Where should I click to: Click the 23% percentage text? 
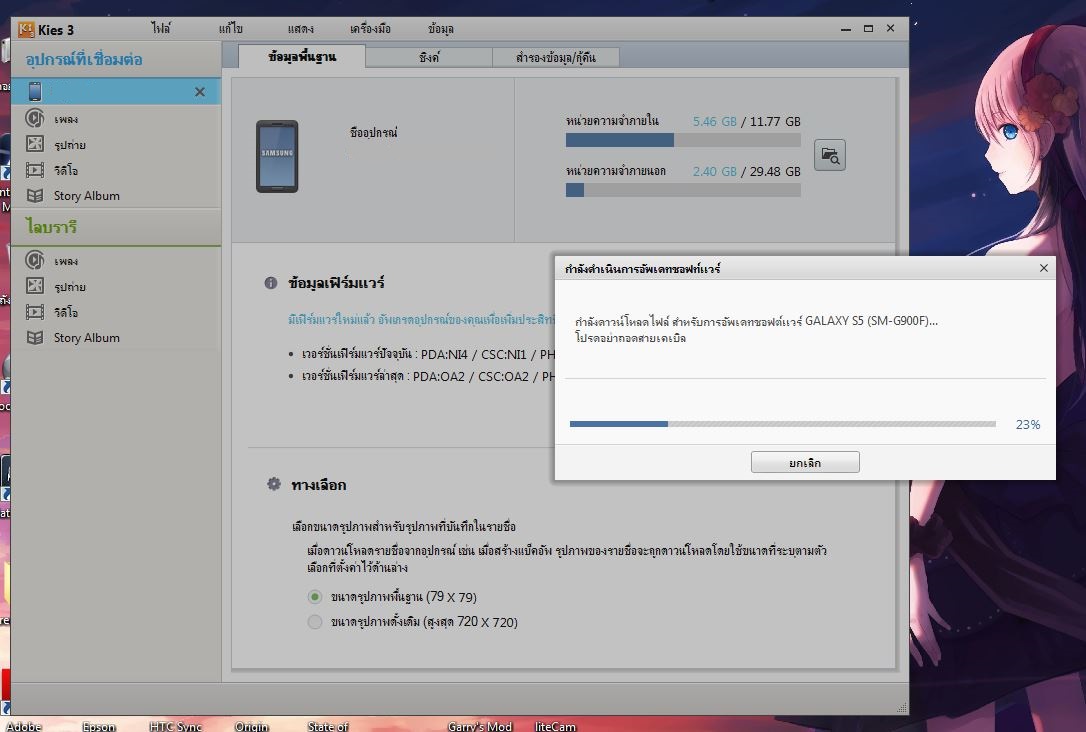tap(1028, 425)
